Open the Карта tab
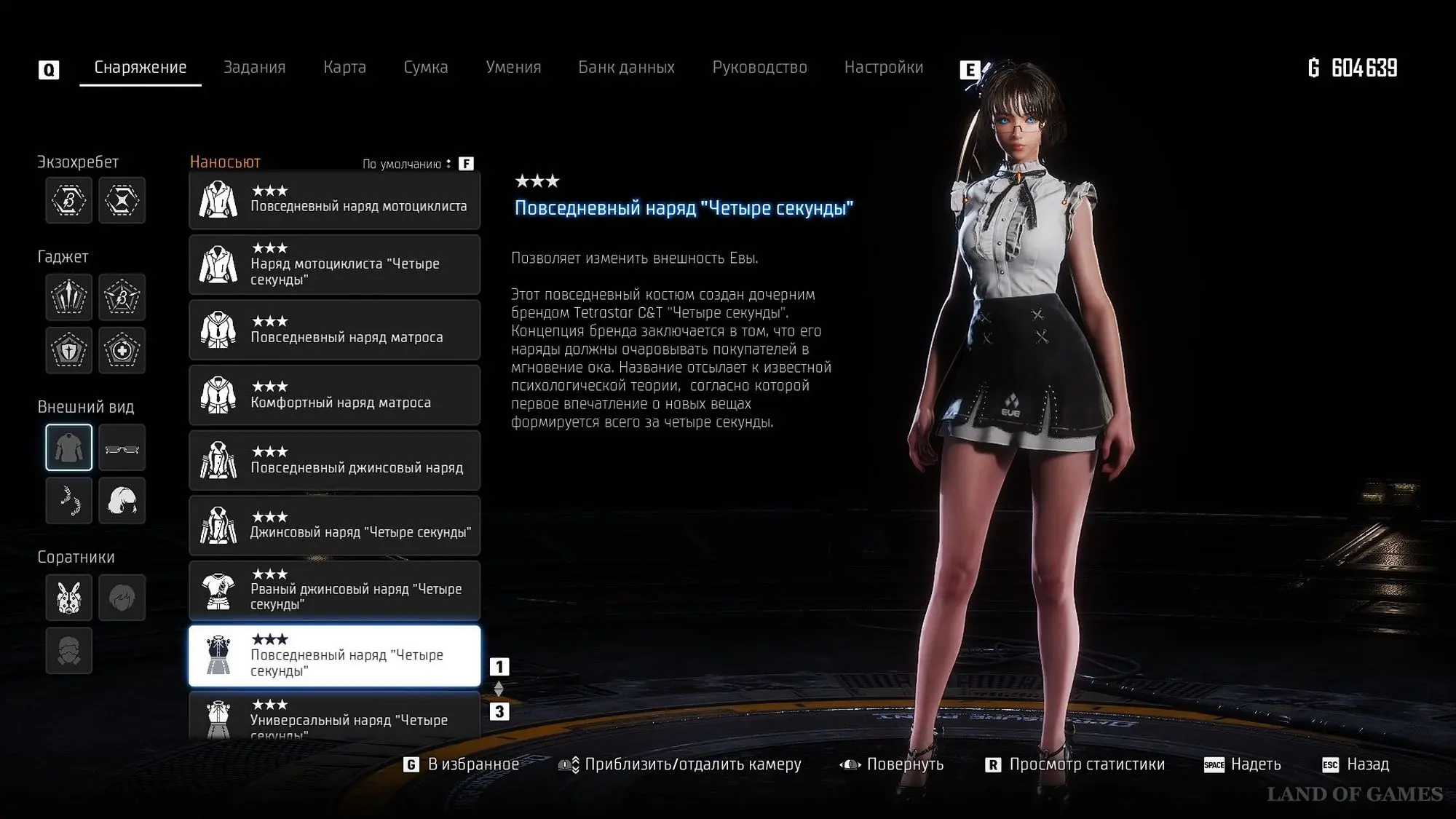The width and height of the screenshot is (1456, 819). point(345,67)
